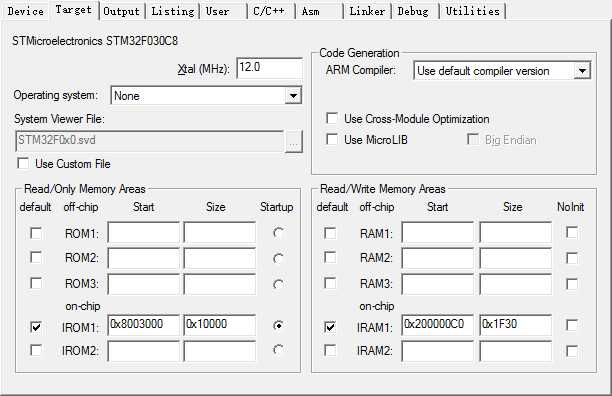612x396 pixels.
Task: Click the ROM1 Size field
Action: 220,232
